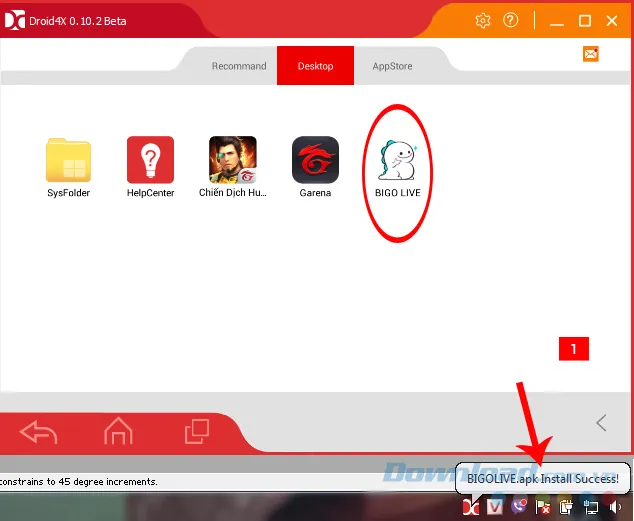Click the help question mark icon
This screenshot has width=634, height=521.
pos(511,20)
